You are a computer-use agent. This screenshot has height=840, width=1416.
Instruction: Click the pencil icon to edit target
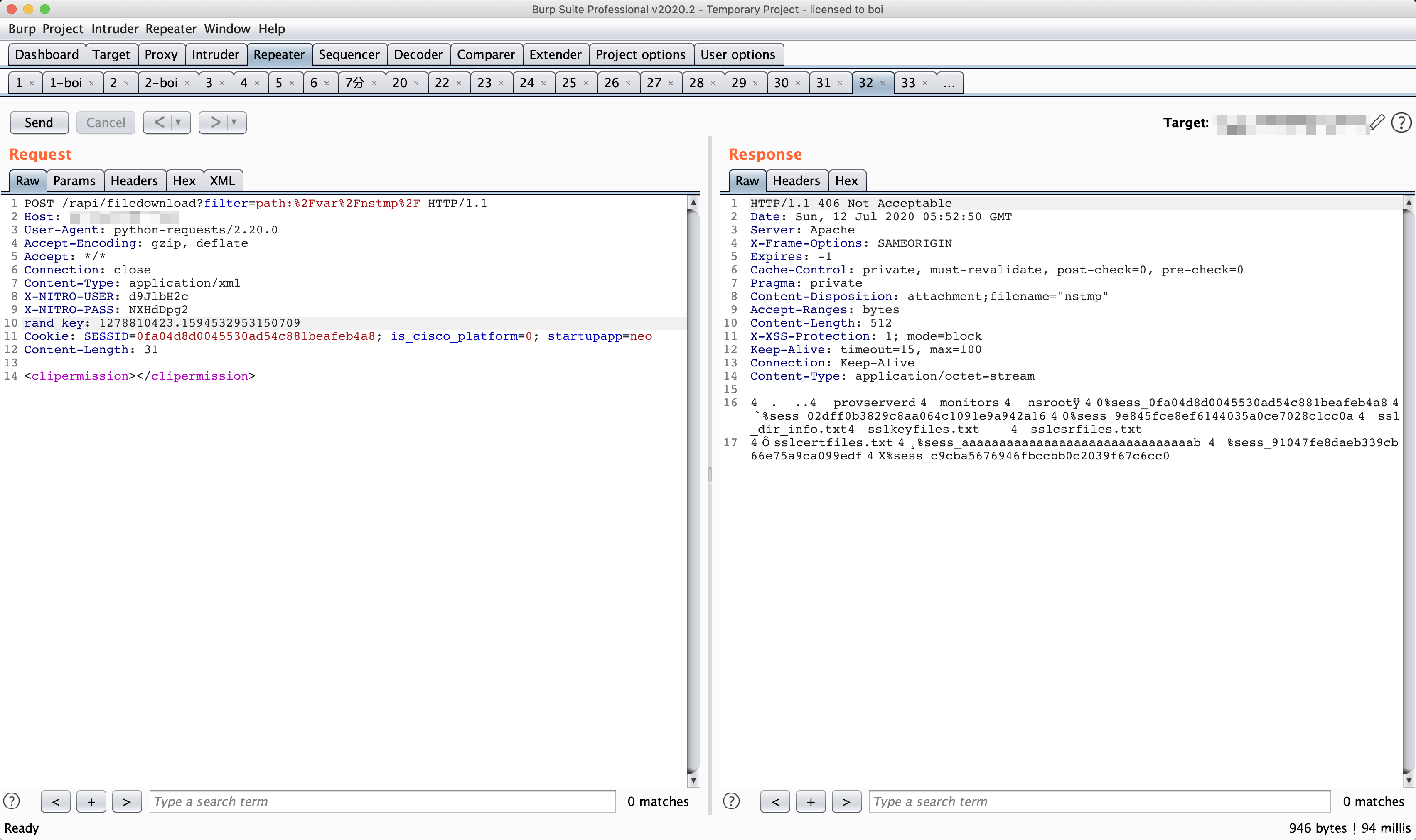(x=1377, y=122)
